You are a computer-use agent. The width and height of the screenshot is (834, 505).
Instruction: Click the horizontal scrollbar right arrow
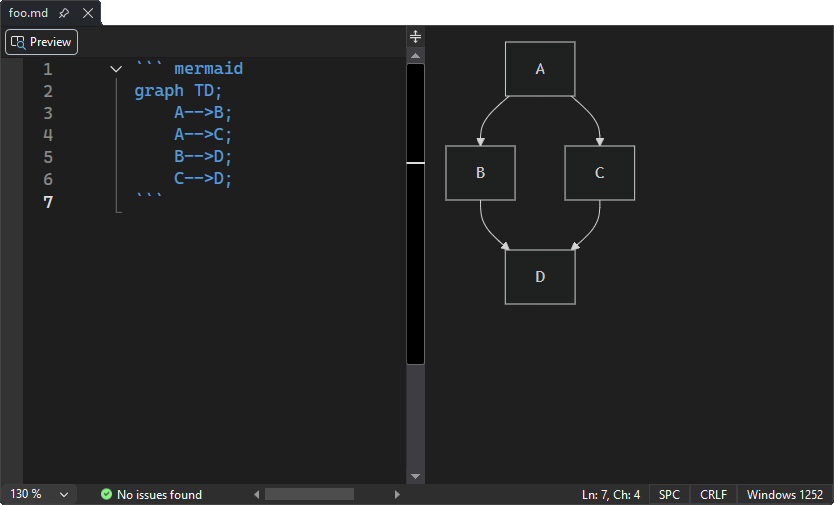[397, 494]
